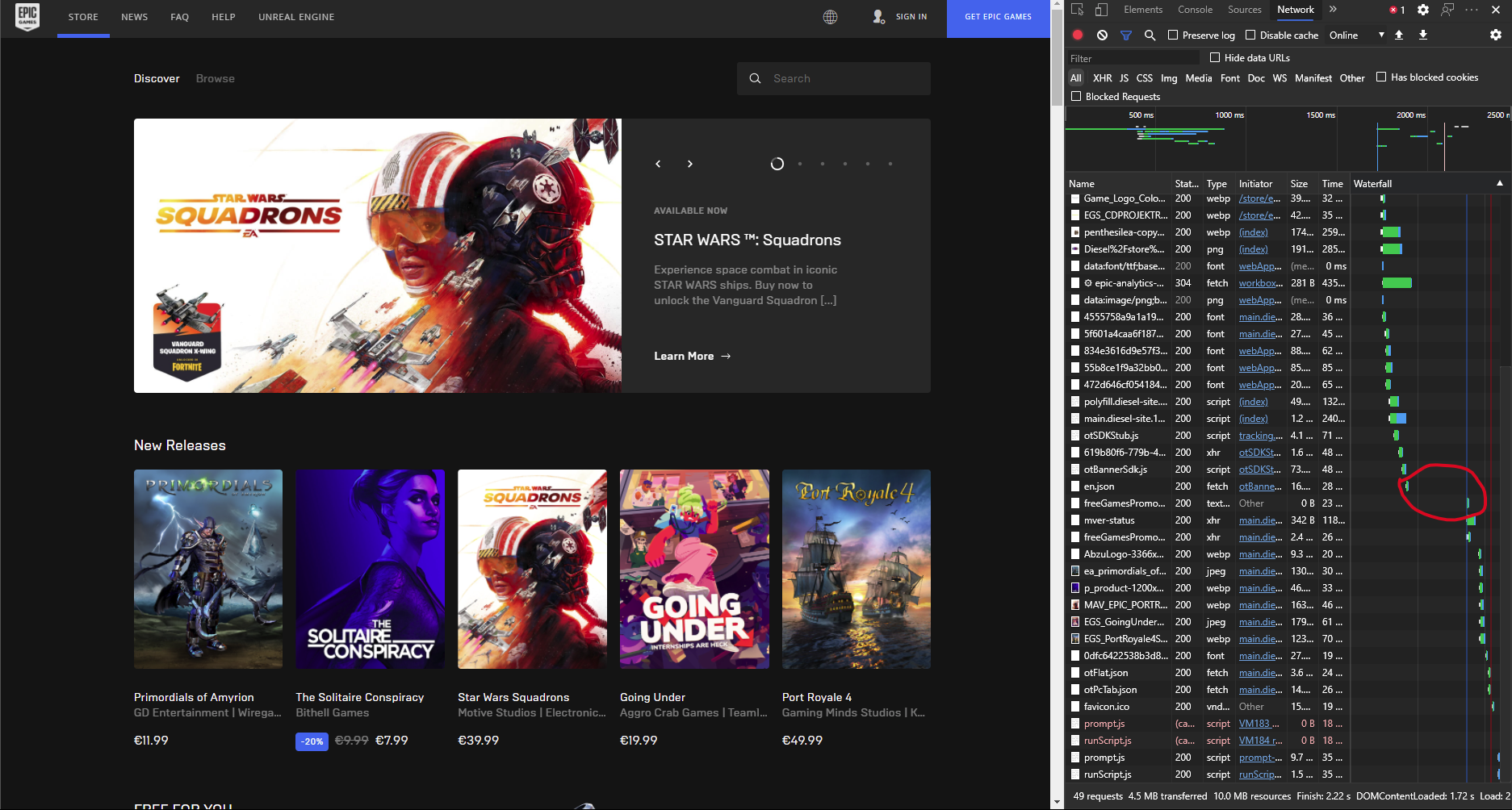Screen dimensions: 1512x810
Task: Click the search magnifier in store search box
Action: point(755,78)
